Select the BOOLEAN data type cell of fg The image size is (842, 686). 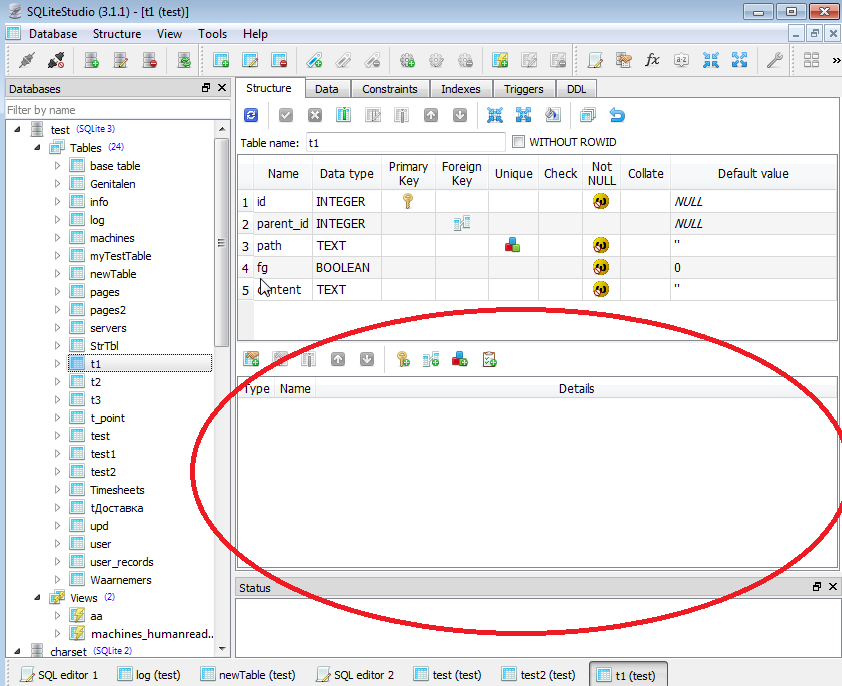click(346, 268)
